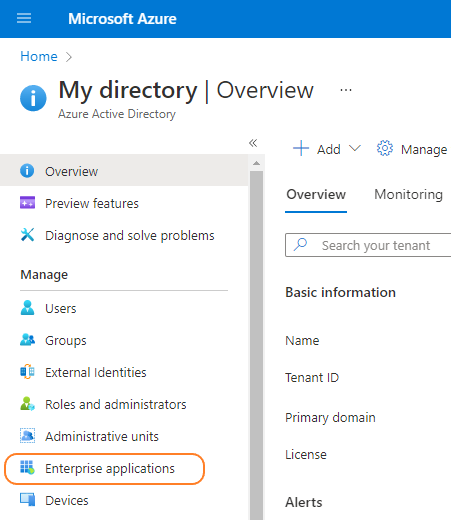Viewport: 451px width, 520px height.
Task: Click the Enterprise applications grid icon
Action: tap(27, 467)
